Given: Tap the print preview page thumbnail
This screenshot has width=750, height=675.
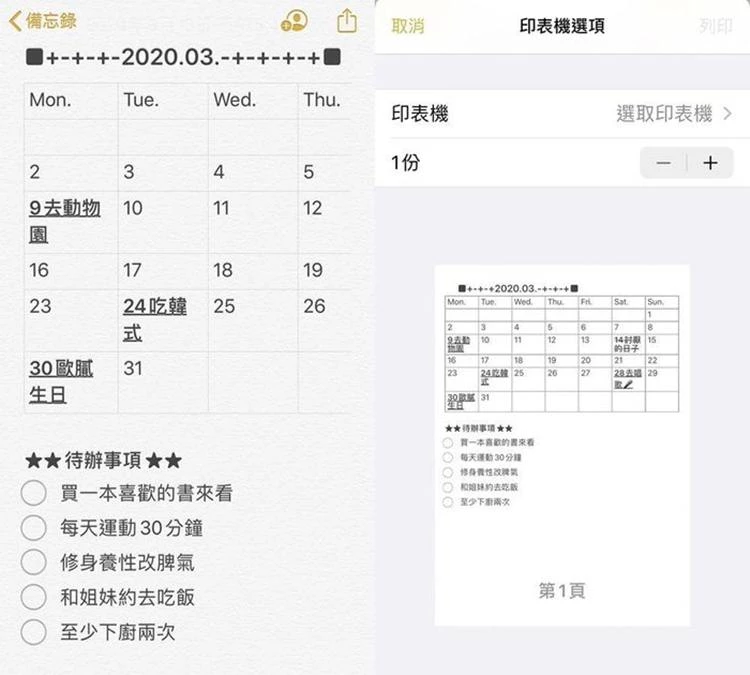Looking at the screenshot, I should tap(562, 445).
